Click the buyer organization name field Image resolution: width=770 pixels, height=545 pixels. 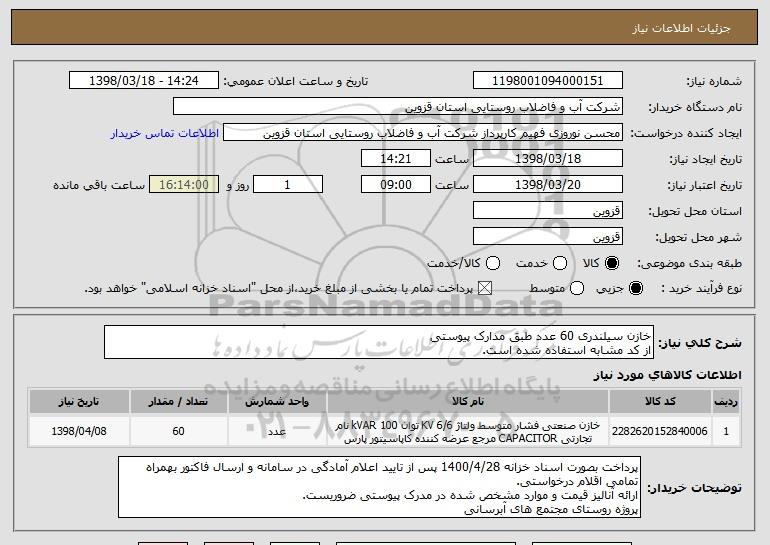398,107
